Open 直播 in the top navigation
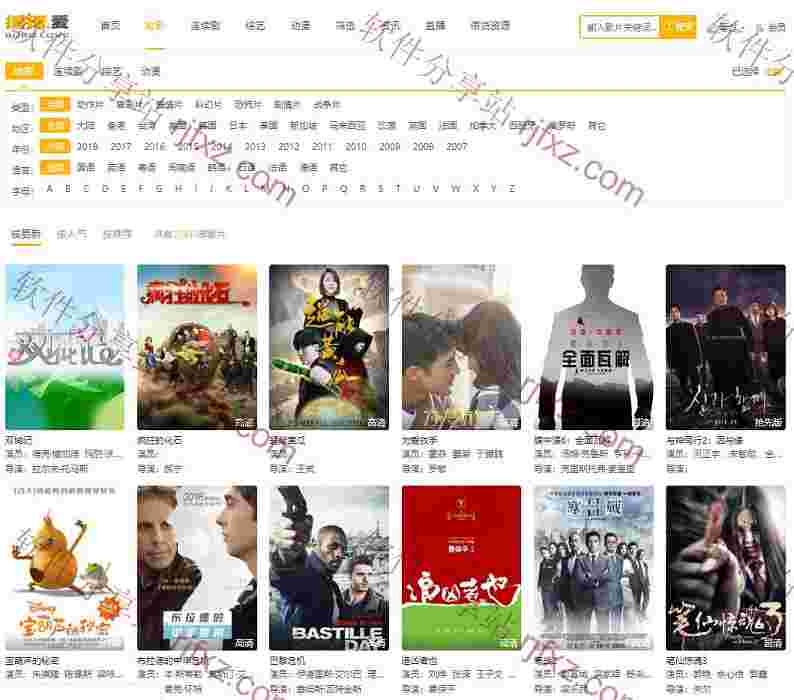Viewport: 794px width, 700px height. point(435,26)
